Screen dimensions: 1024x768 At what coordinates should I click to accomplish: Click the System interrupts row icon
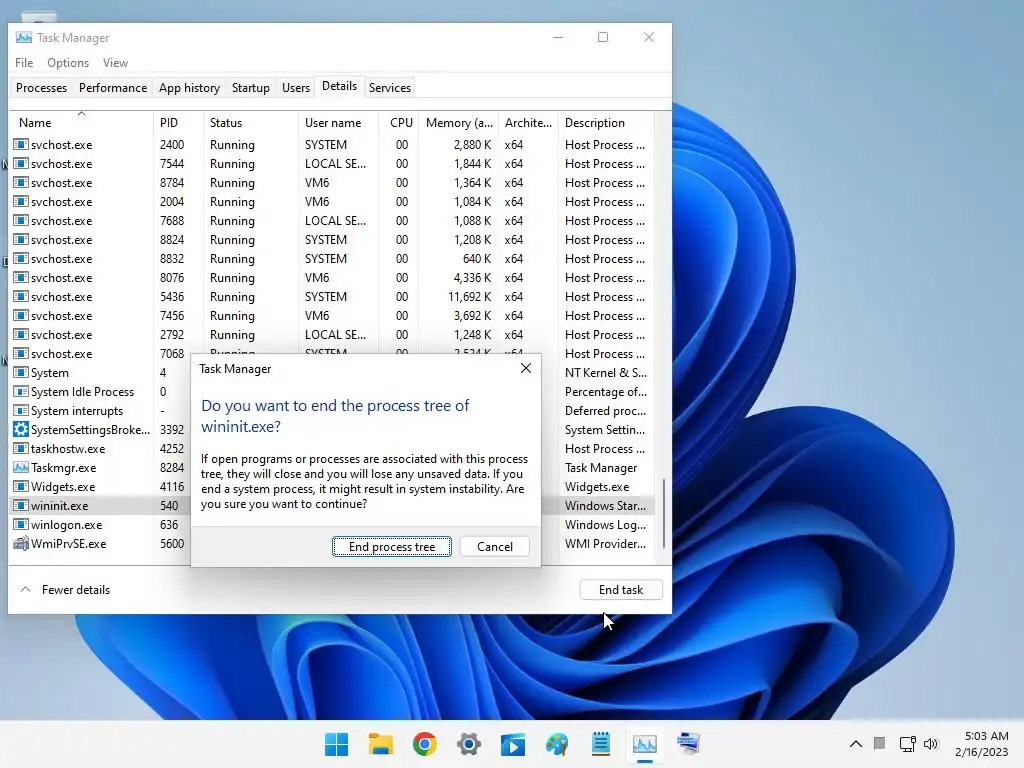(21, 411)
